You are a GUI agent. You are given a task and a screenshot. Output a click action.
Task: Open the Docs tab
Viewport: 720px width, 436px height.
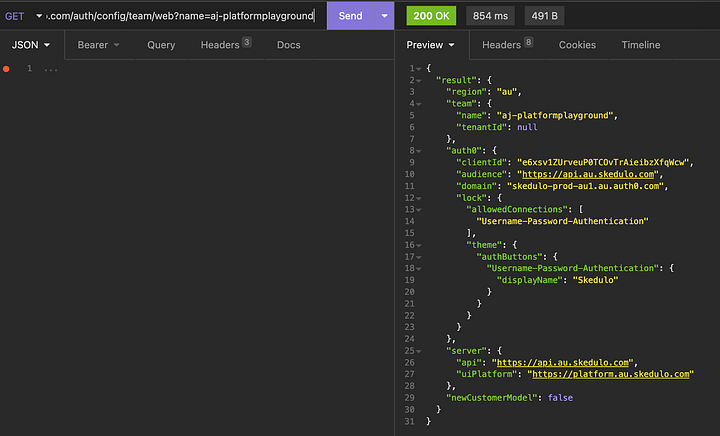pyautogui.click(x=289, y=45)
